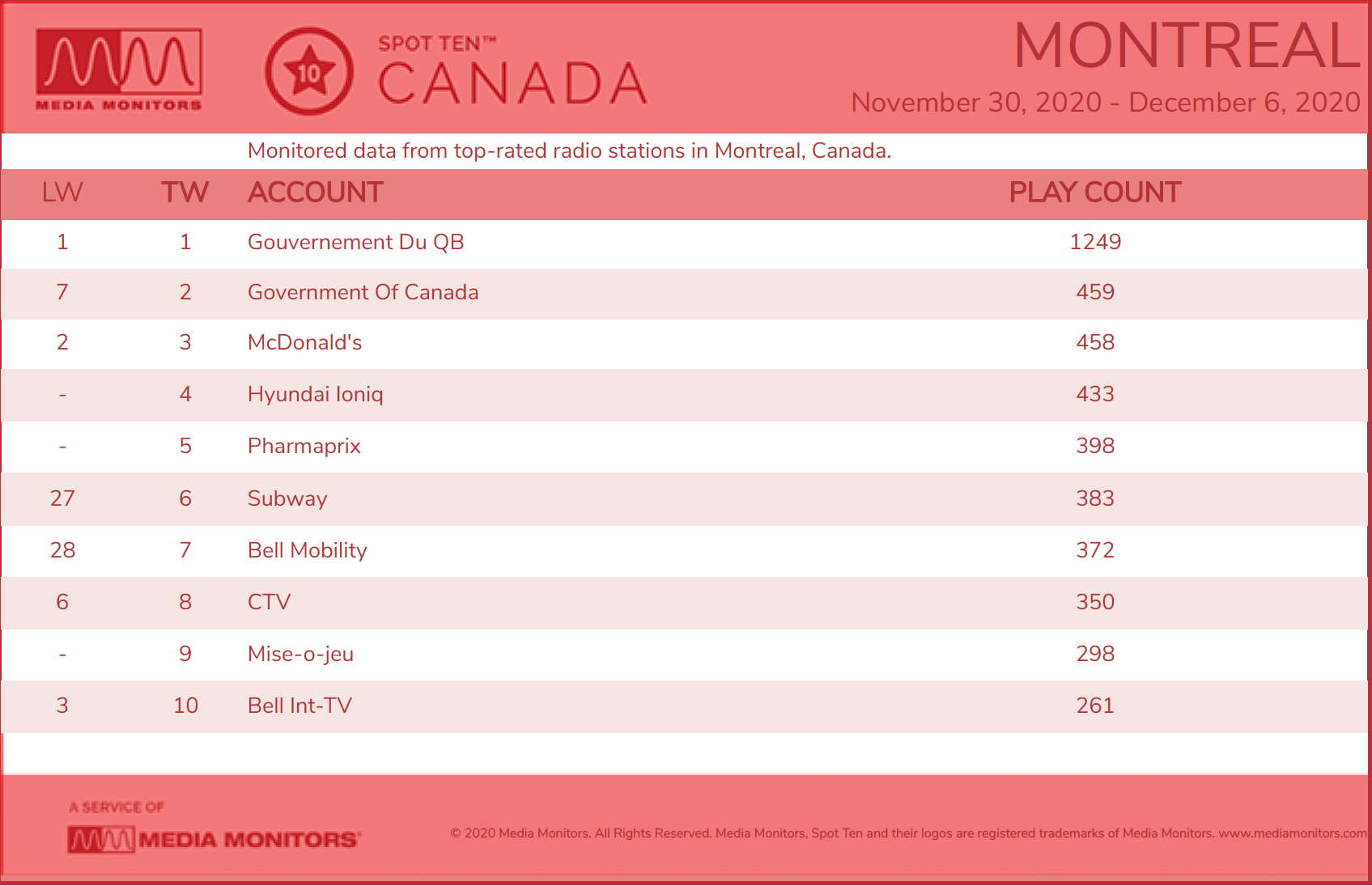Image resolution: width=1372 pixels, height=886 pixels.
Task: Click the Bell Int-TV account entry
Action: click(299, 706)
